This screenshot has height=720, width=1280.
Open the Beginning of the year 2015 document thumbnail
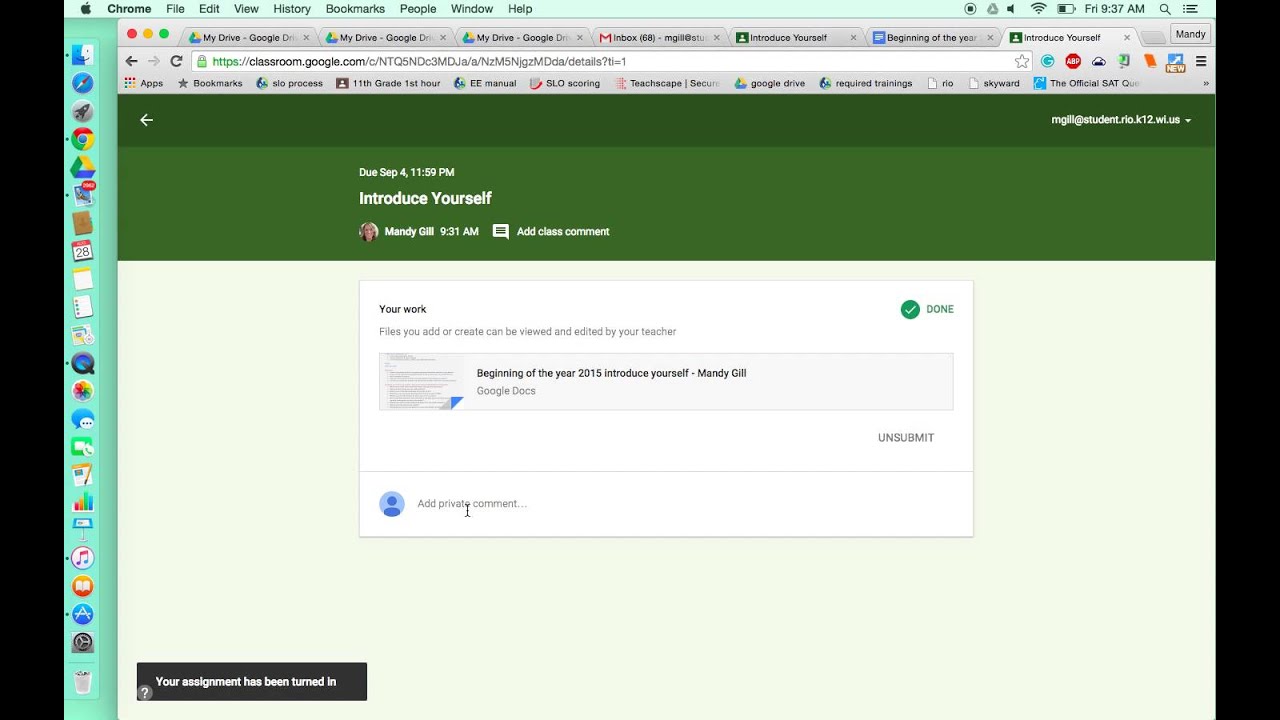[422, 382]
